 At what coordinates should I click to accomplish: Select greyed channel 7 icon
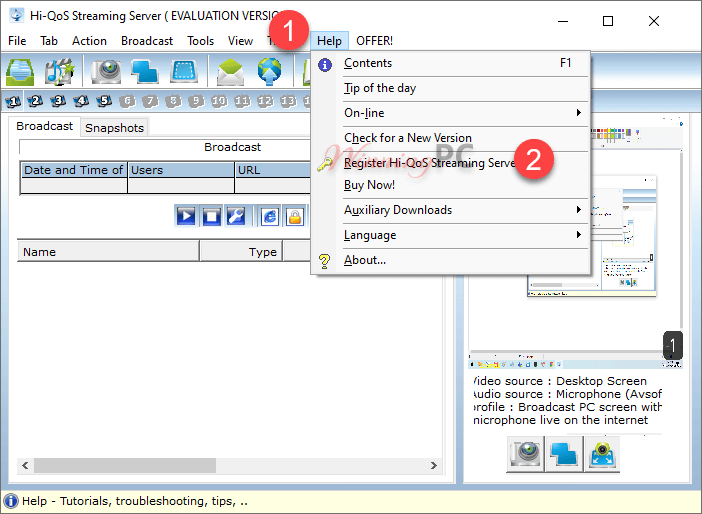tap(150, 101)
